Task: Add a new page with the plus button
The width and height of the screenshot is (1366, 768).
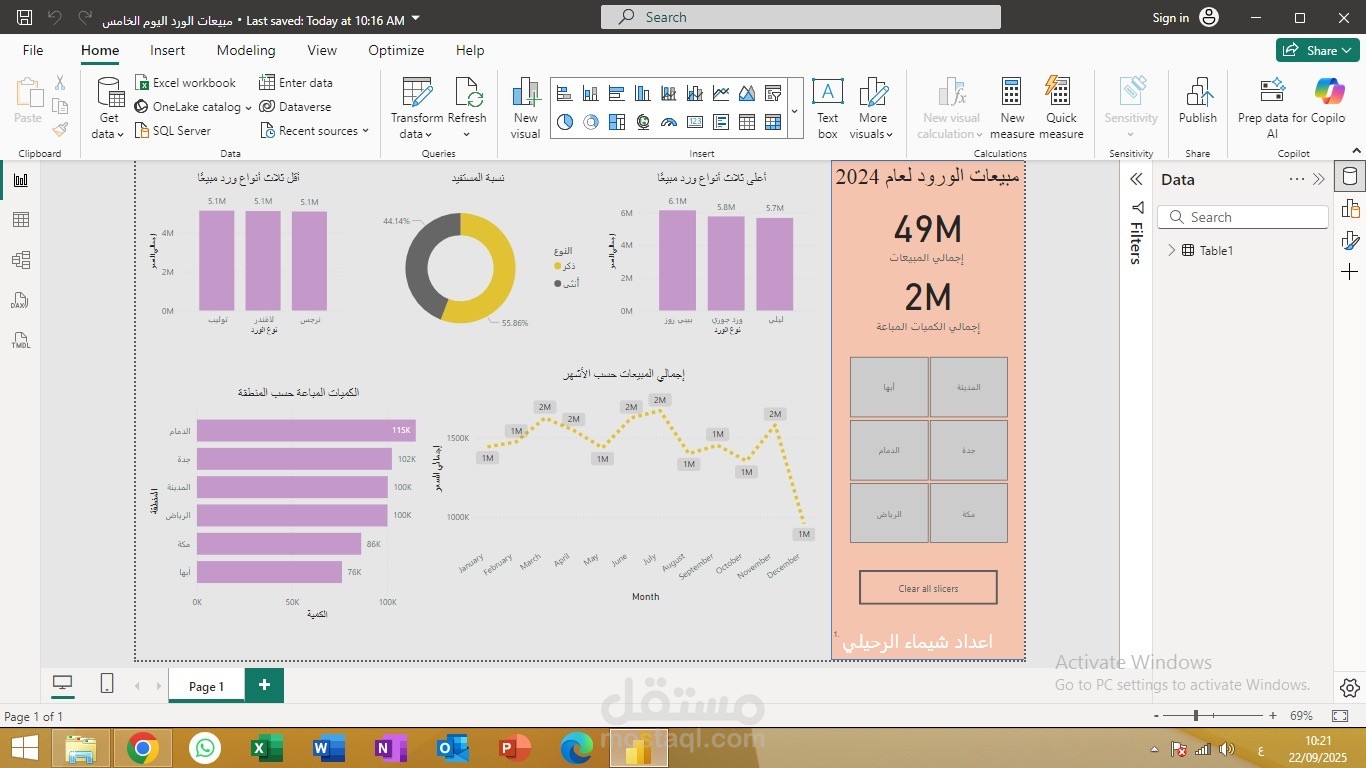Action: [x=264, y=685]
